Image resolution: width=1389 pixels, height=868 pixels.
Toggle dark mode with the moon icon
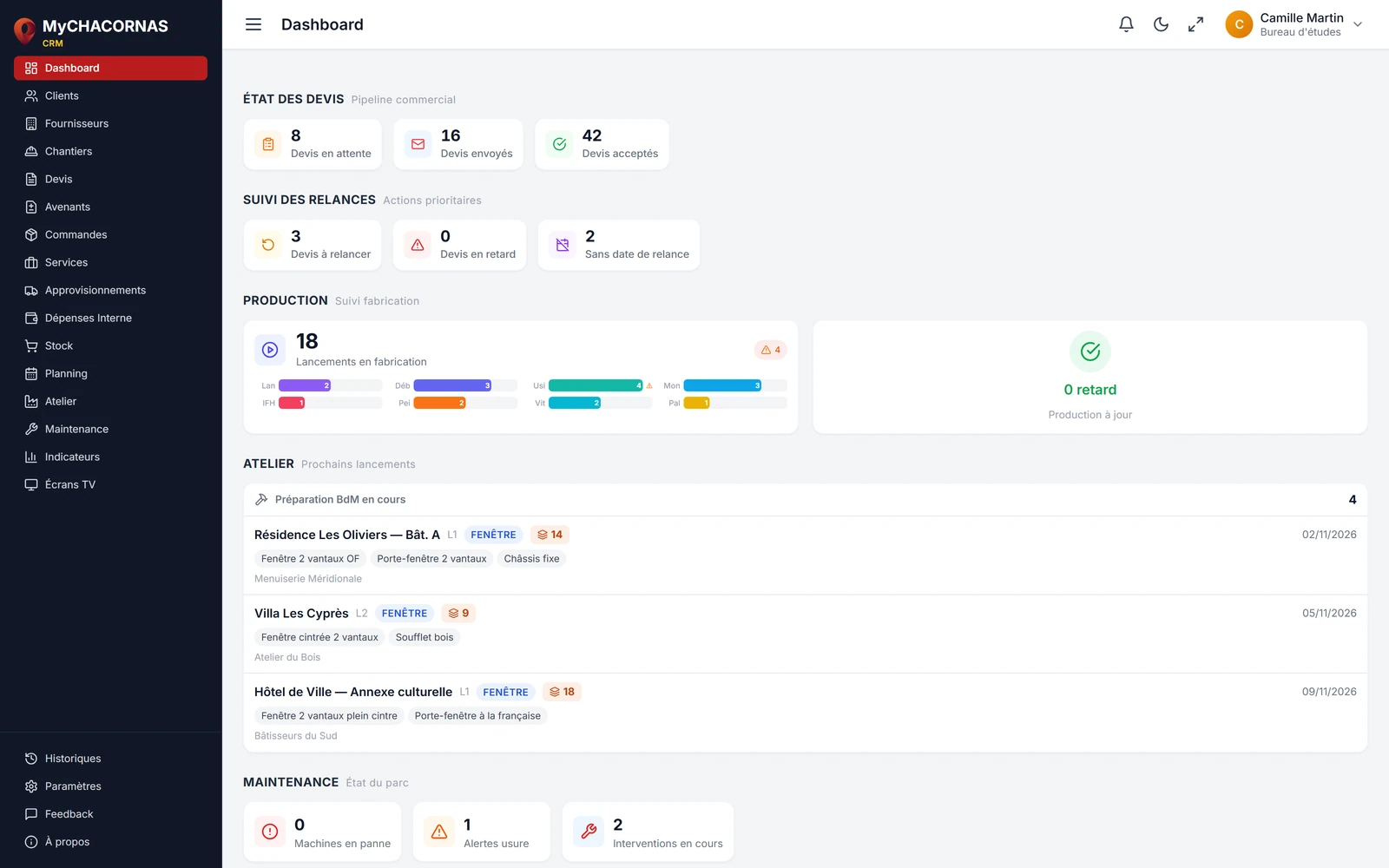pyautogui.click(x=1161, y=24)
